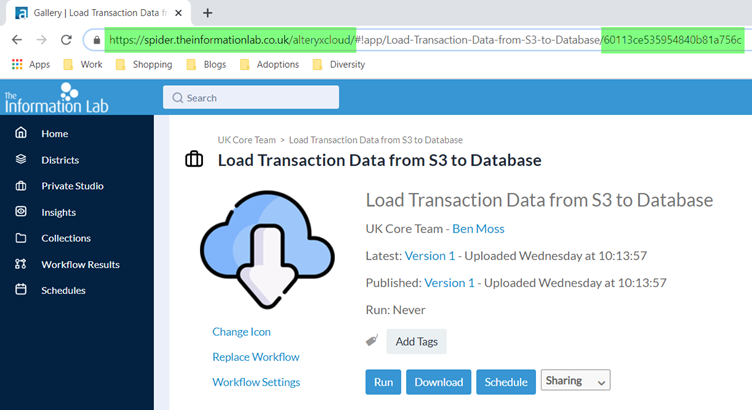This screenshot has height=410, width=752.
Task: Go to Home in the sidebar
Action: 55,134
